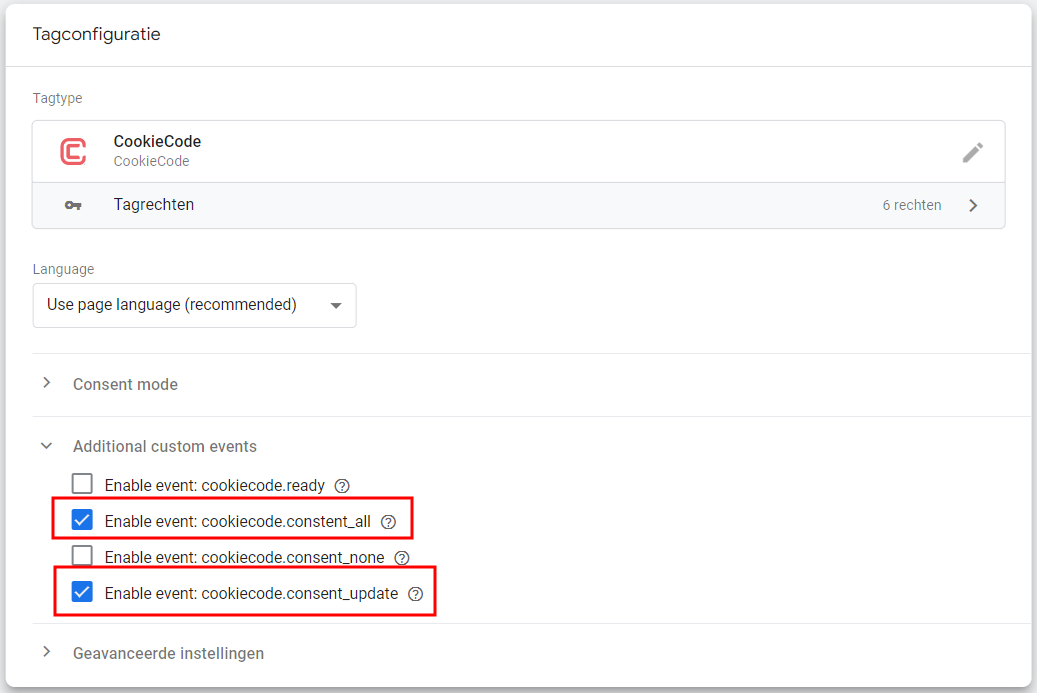Enable the cookiecode.ready event checkbox
Screen dimensions: 1037x693
point(82,483)
